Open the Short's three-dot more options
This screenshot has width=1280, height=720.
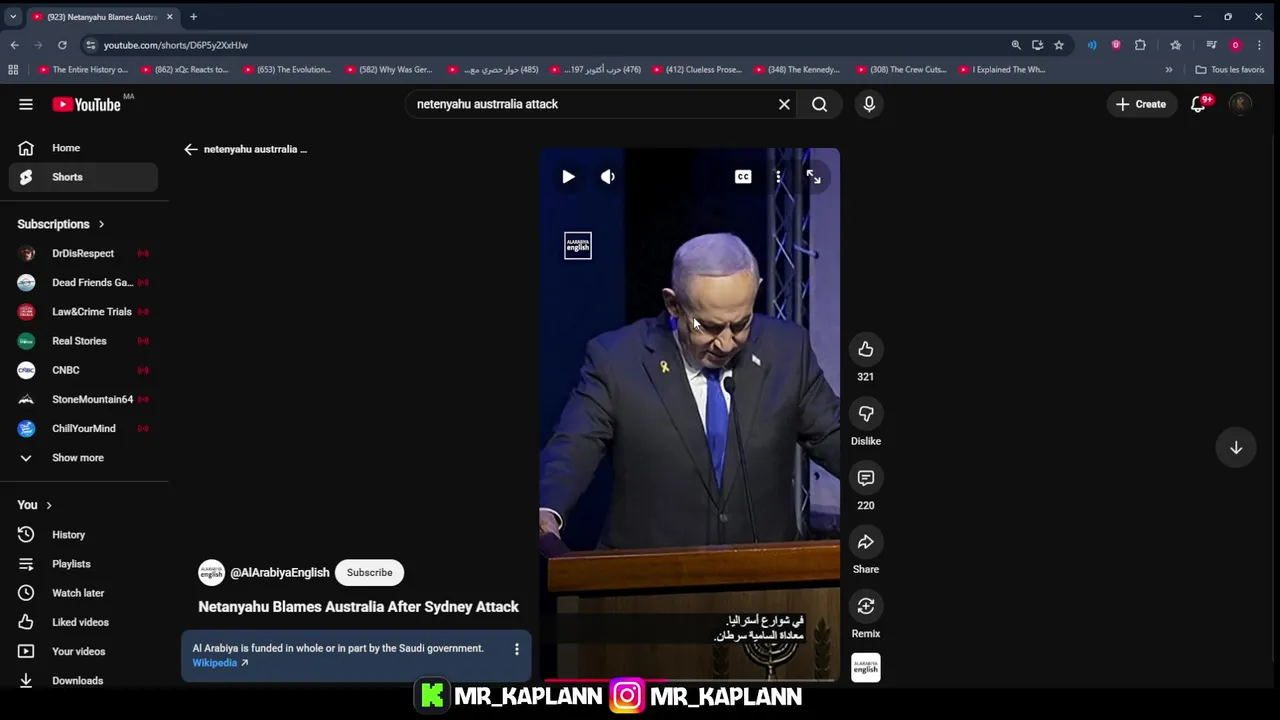(x=778, y=177)
